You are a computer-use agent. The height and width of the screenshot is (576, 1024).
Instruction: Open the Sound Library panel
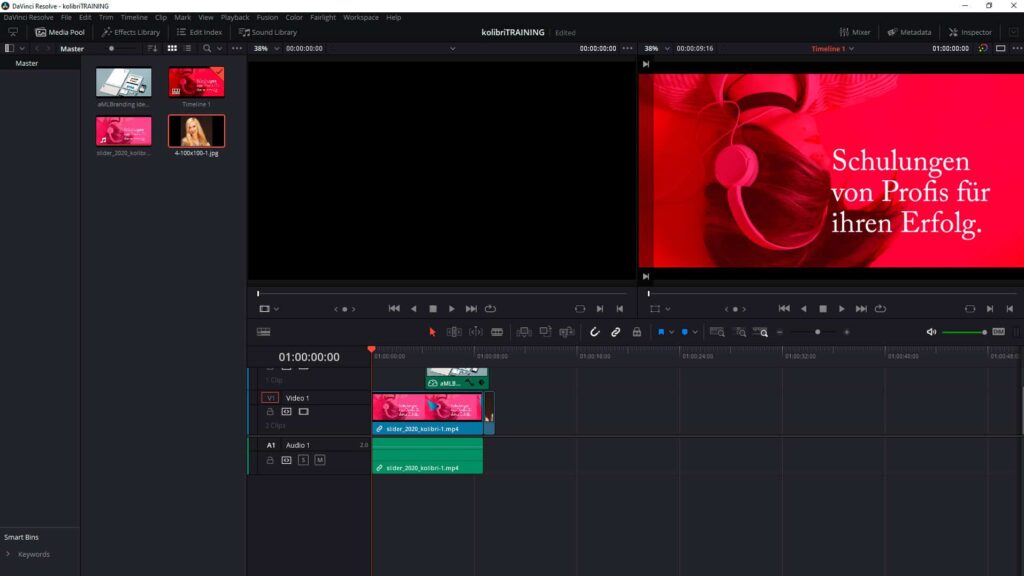click(268, 32)
